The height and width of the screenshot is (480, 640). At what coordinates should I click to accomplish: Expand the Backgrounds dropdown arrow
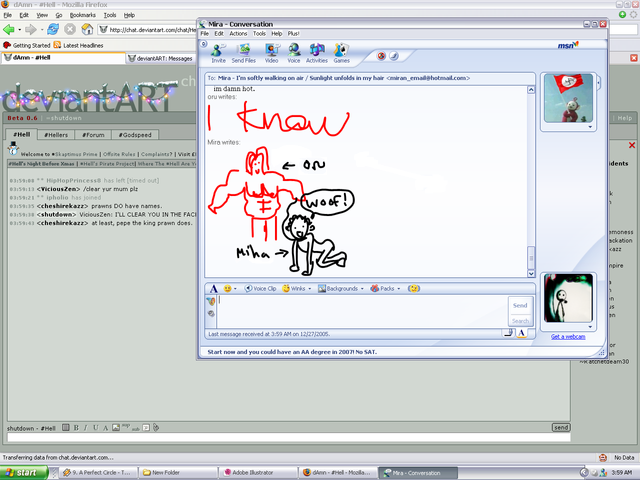[x=362, y=289]
